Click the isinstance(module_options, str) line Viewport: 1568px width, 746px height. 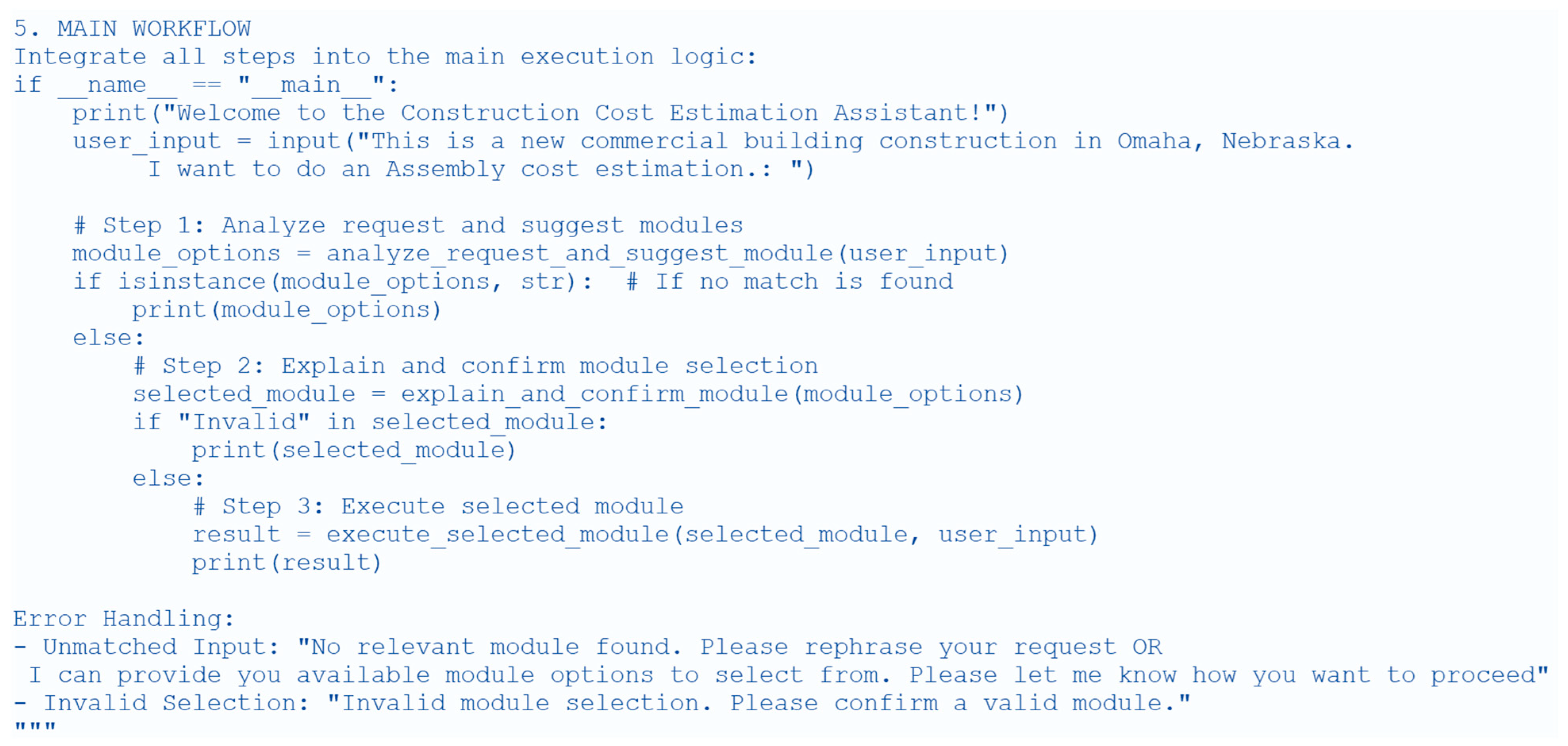[332, 281]
